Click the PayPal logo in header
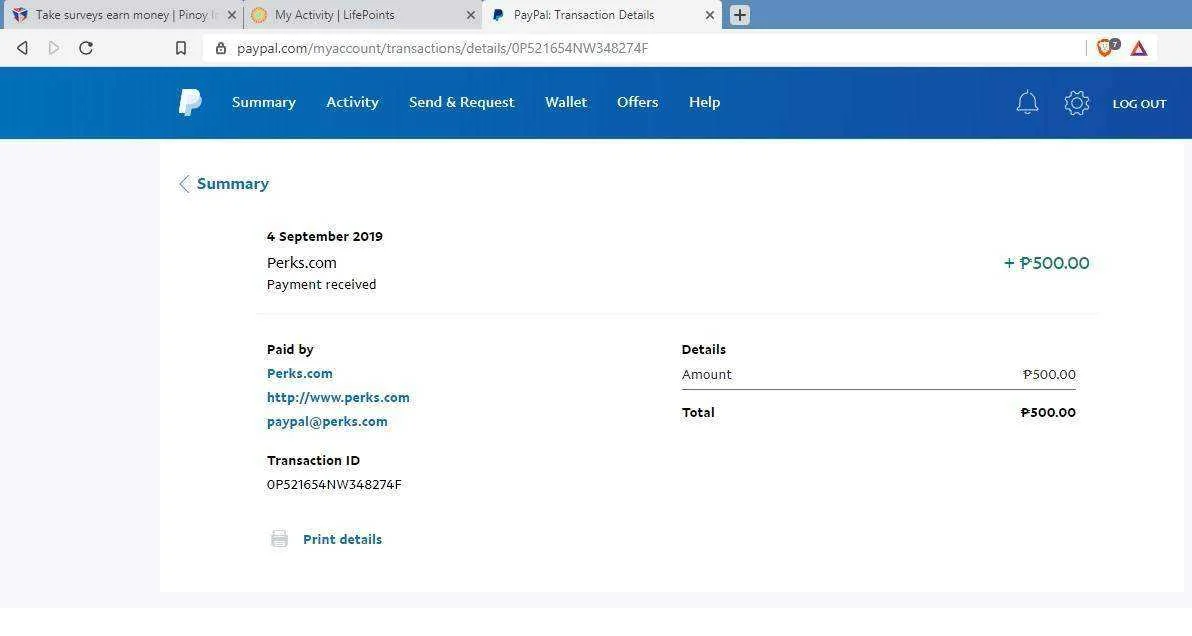 pos(190,102)
